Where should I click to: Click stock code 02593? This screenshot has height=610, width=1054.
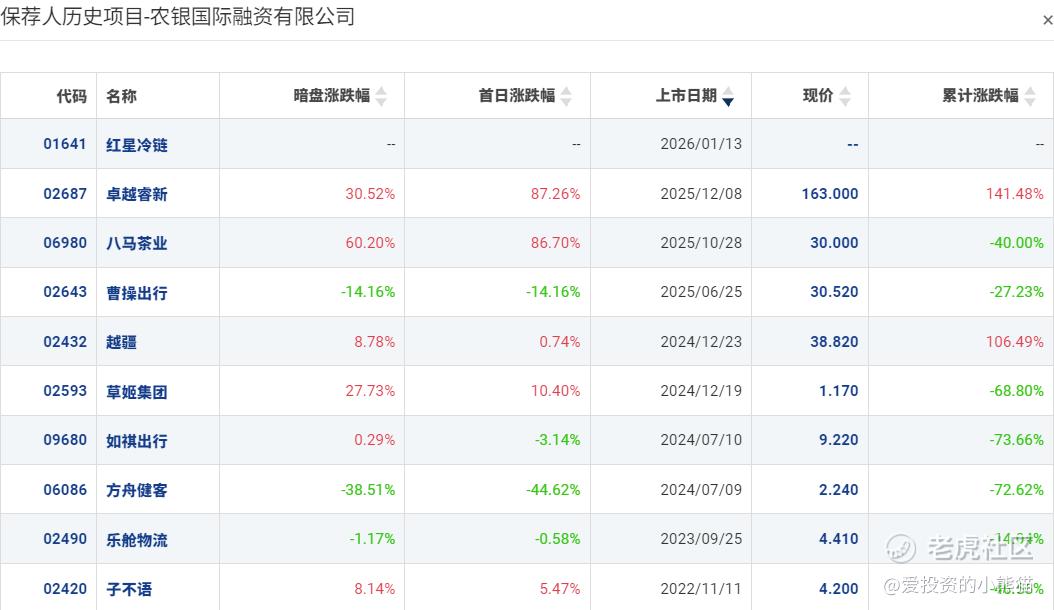(x=65, y=391)
